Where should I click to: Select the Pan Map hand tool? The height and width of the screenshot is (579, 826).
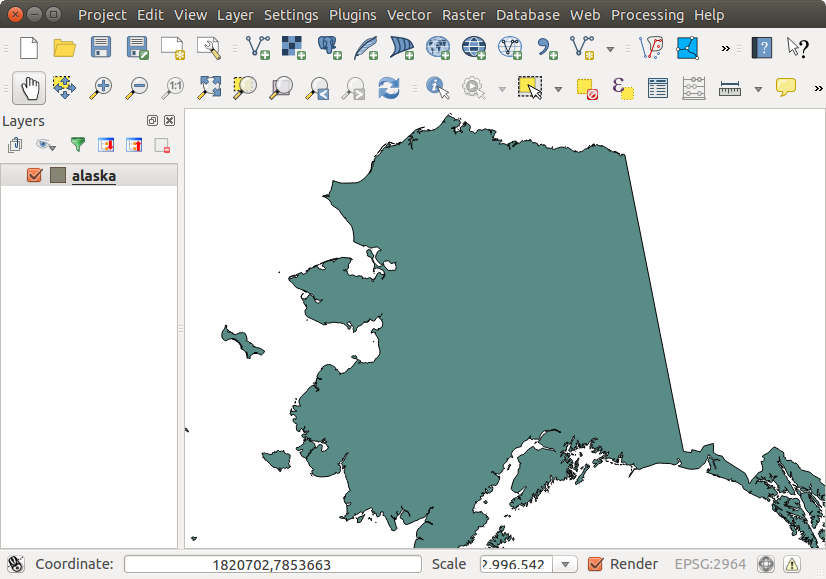click(x=29, y=88)
